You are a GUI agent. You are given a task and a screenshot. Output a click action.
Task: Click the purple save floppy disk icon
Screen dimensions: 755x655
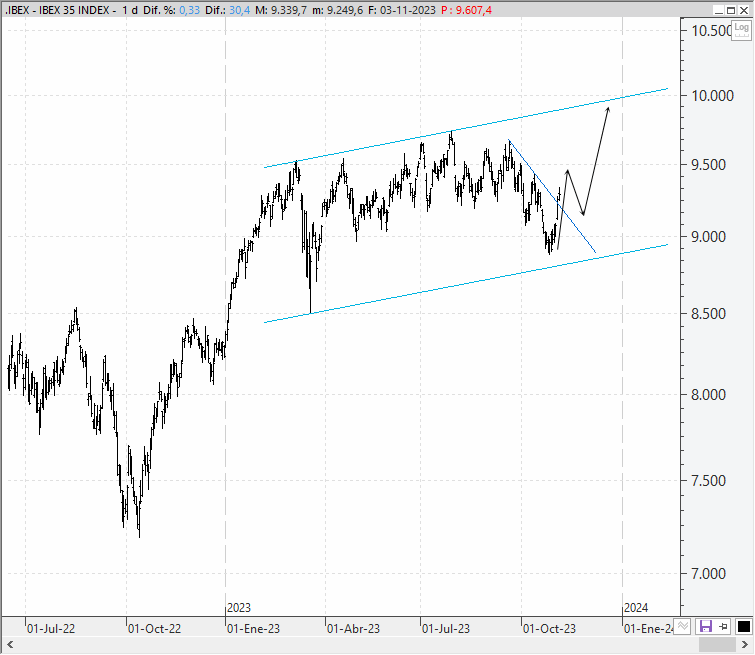click(705, 627)
